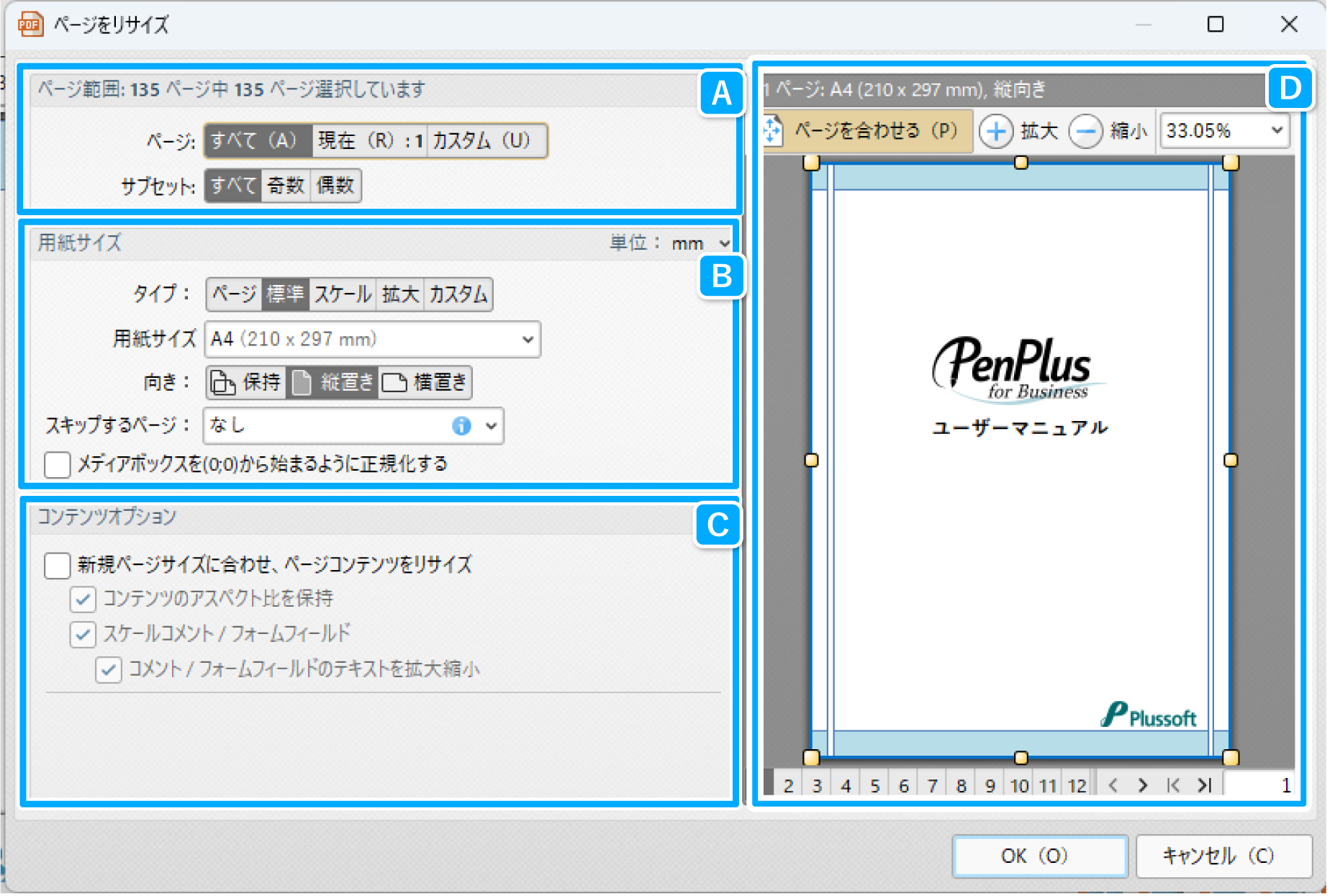Click the zoom out minus icon
The width and height of the screenshot is (1335, 896).
(x=1085, y=132)
